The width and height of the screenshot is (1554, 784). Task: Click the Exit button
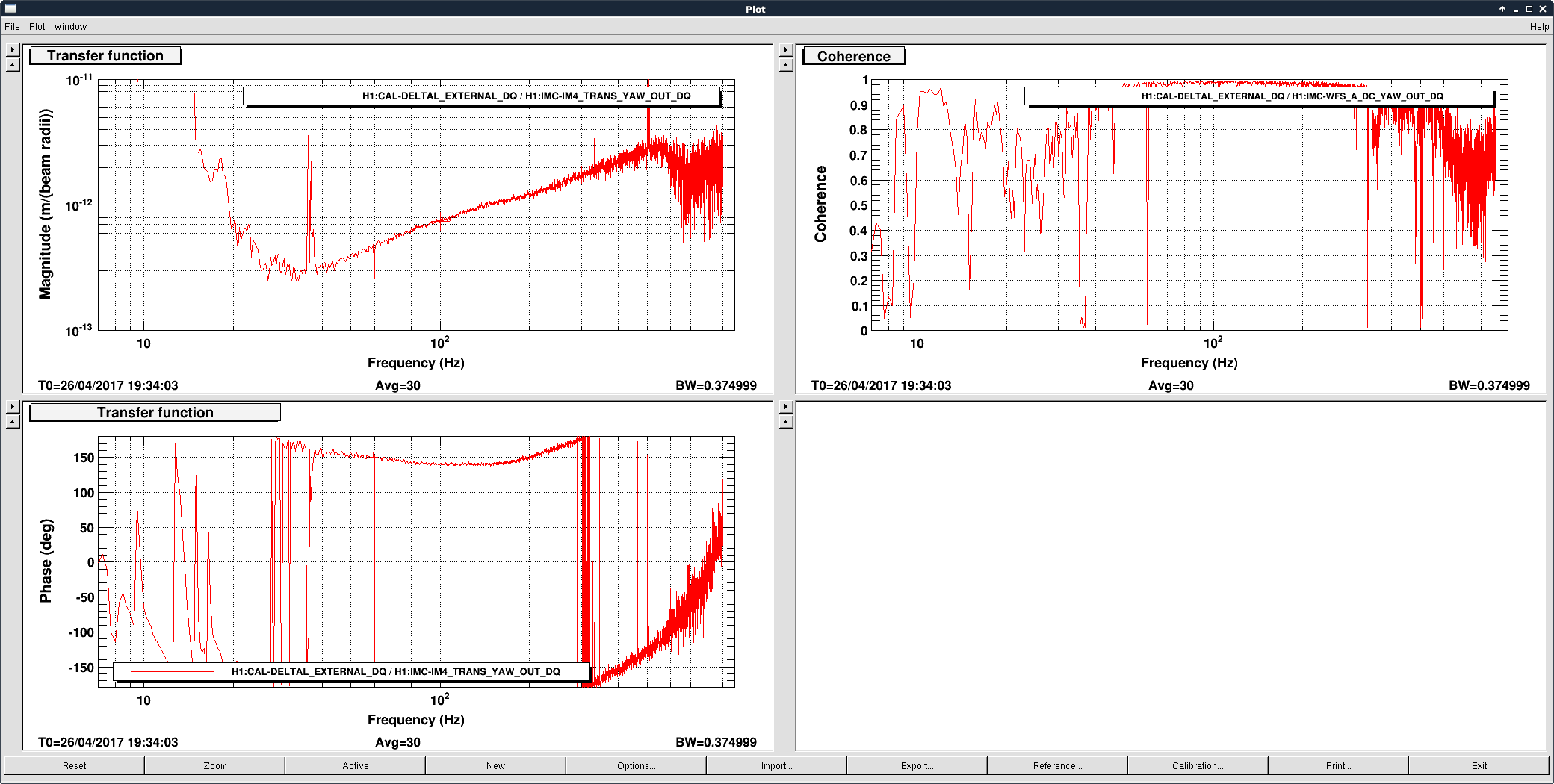(x=1479, y=765)
